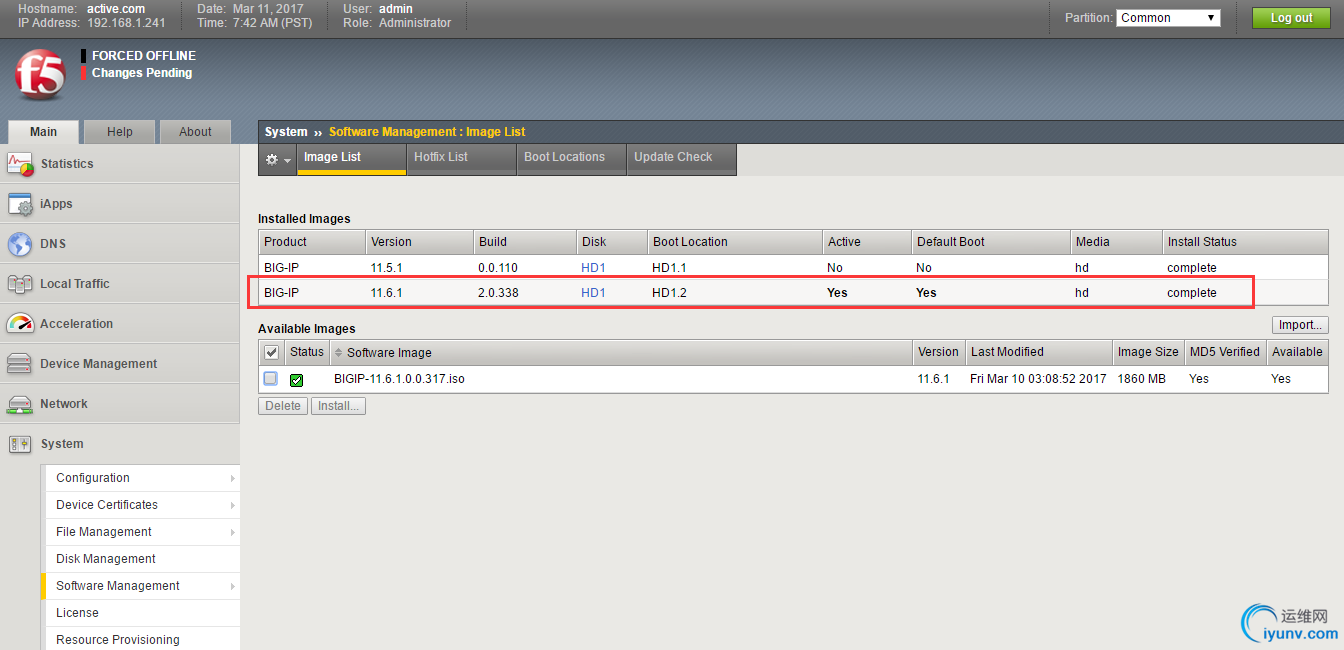The width and height of the screenshot is (1344, 650).
Task: Open dropdown arrow beside the gear icon
Action: click(x=288, y=160)
